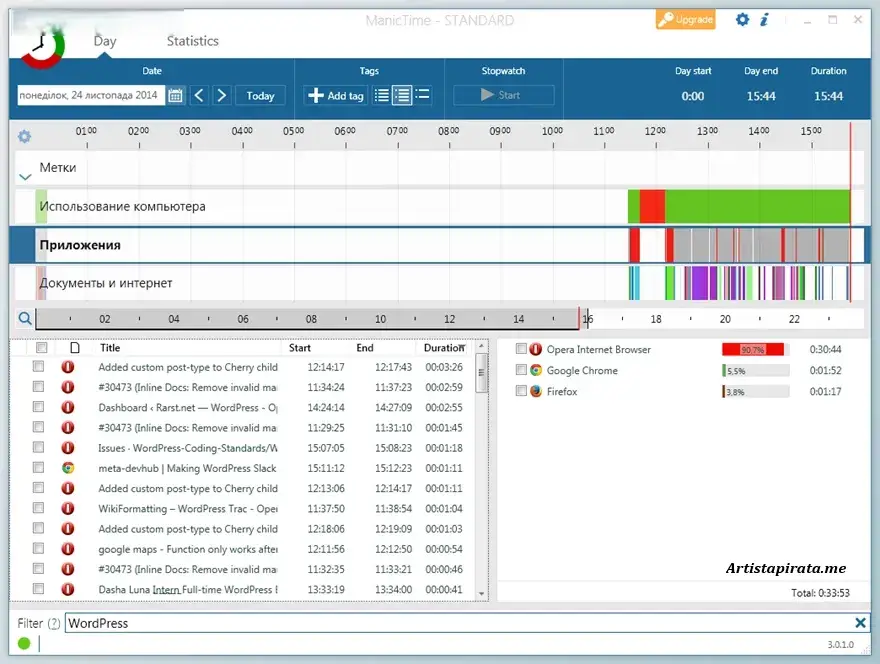Viewport: 880px width, 664px height.
Task: Clear the WordPress filter with X
Action: point(861,623)
